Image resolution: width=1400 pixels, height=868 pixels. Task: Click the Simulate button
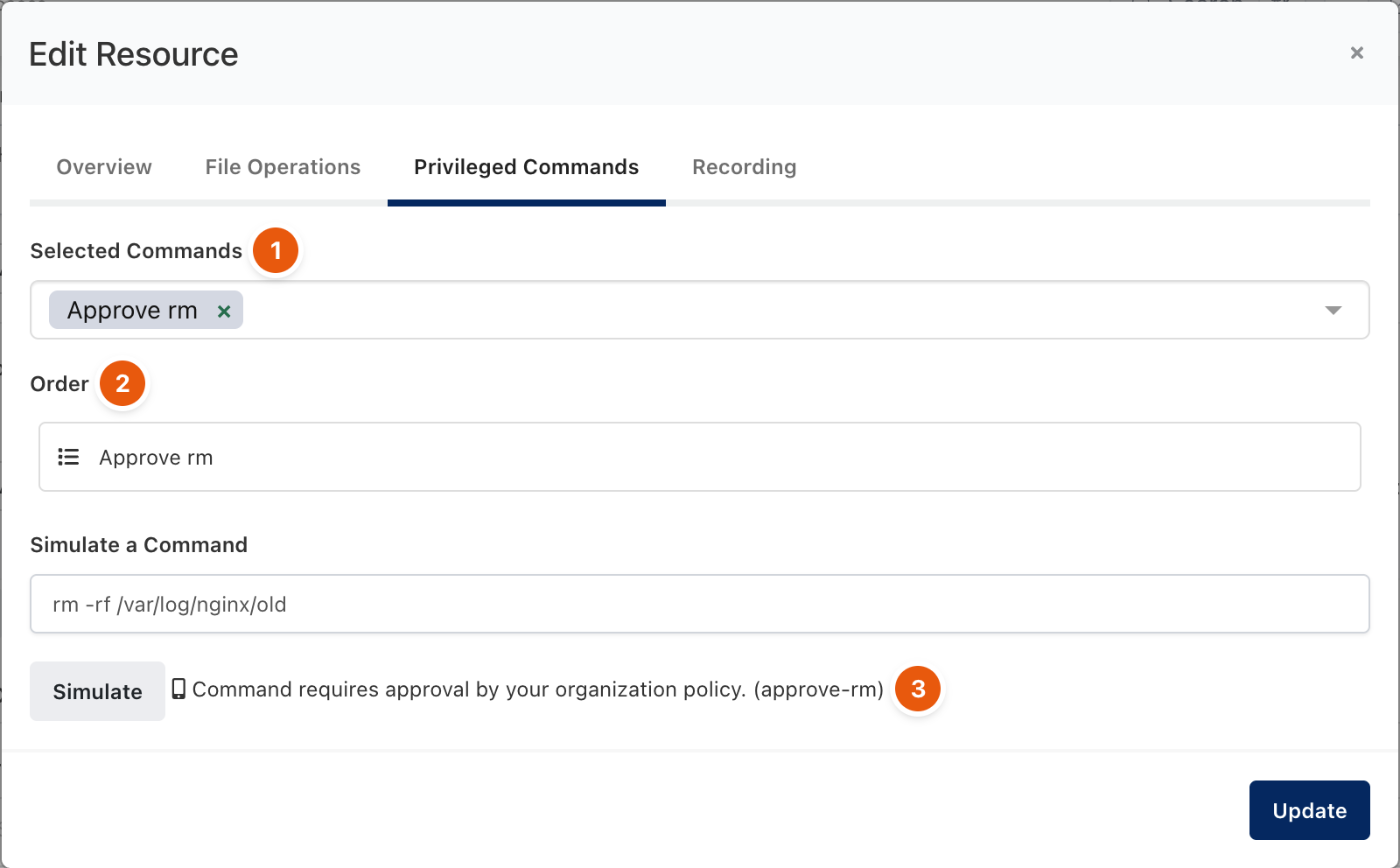coord(97,691)
